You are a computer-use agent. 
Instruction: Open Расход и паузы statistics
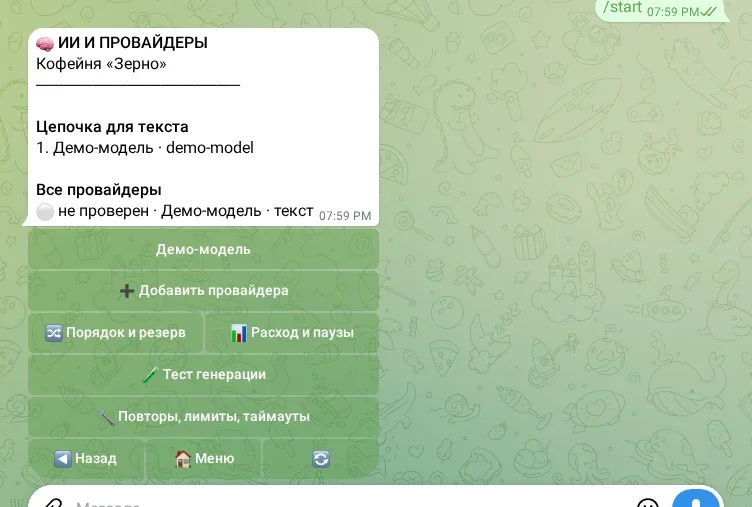coord(292,333)
